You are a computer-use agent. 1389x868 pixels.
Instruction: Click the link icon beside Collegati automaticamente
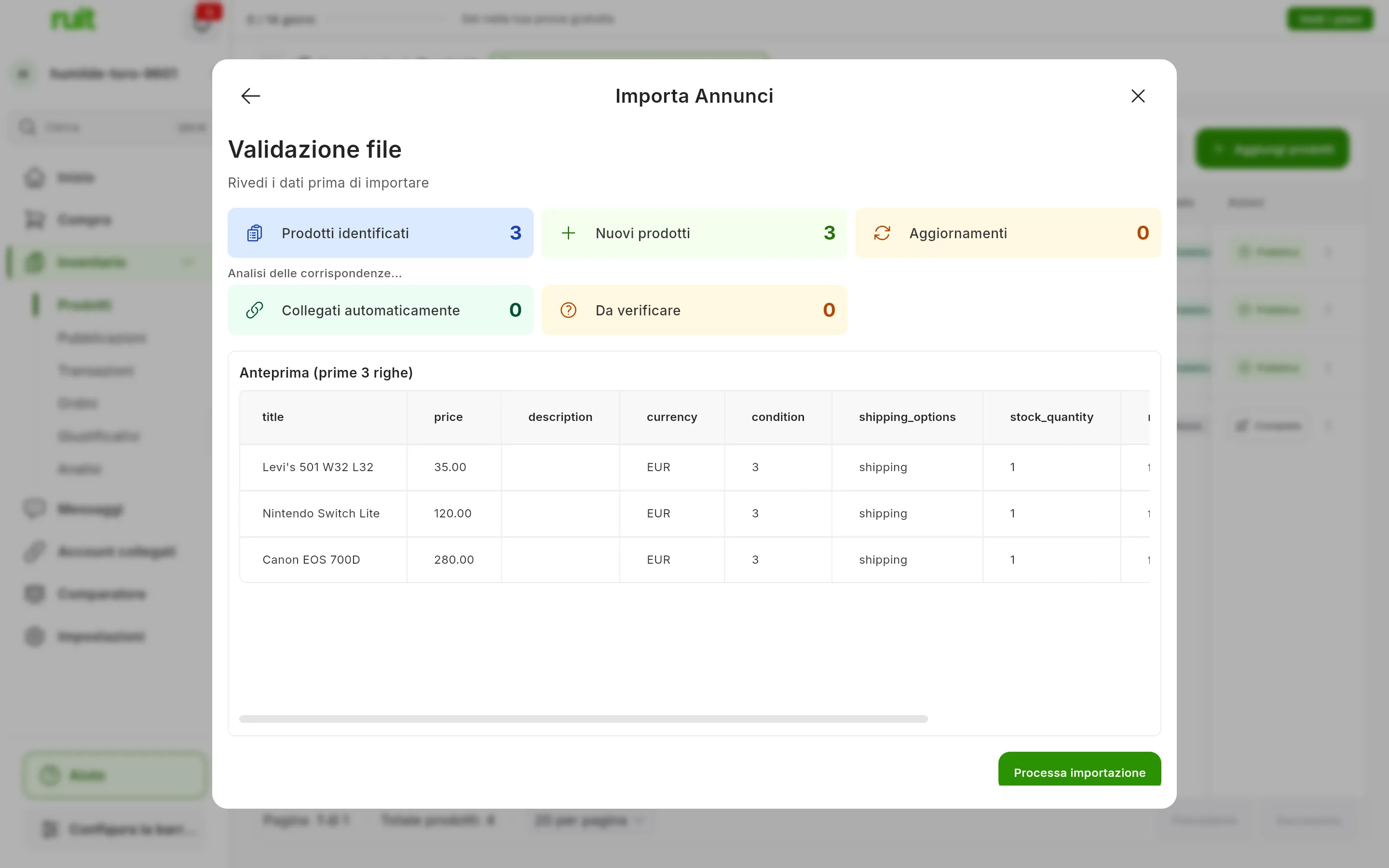tap(254, 310)
